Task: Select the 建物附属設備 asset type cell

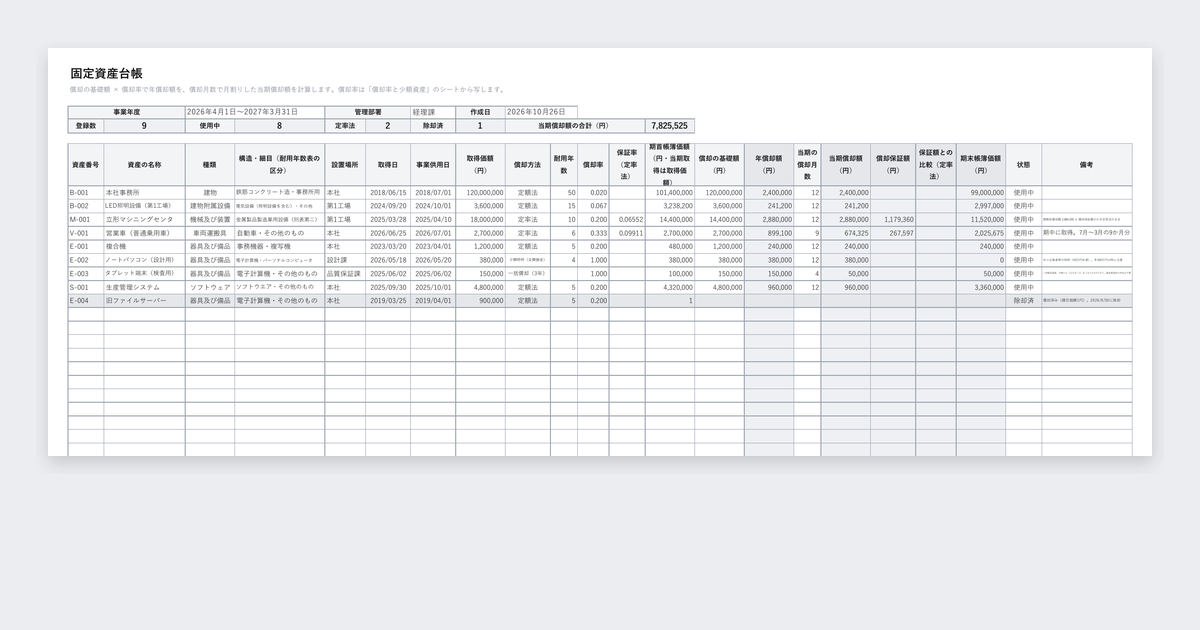Action: 210,206
